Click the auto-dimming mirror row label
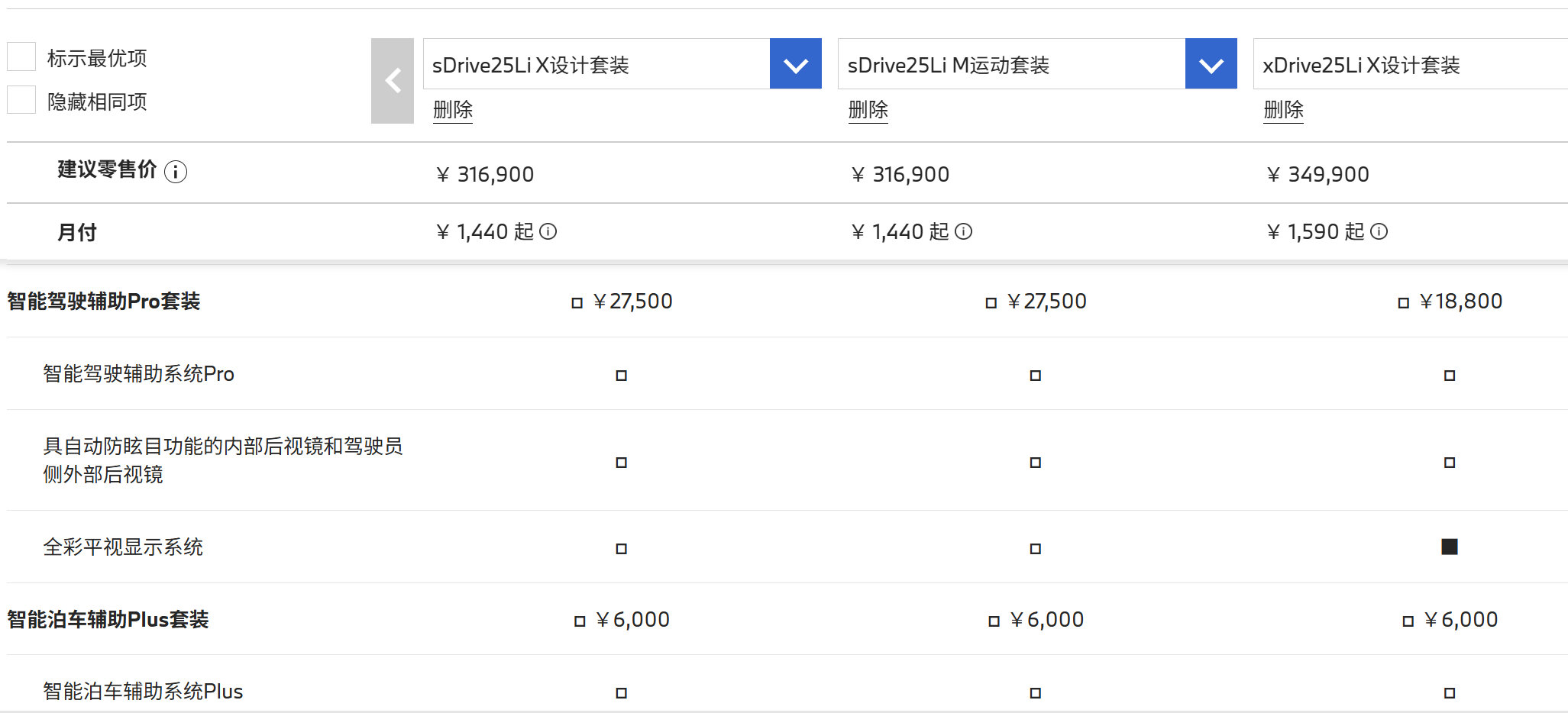 tap(223, 460)
